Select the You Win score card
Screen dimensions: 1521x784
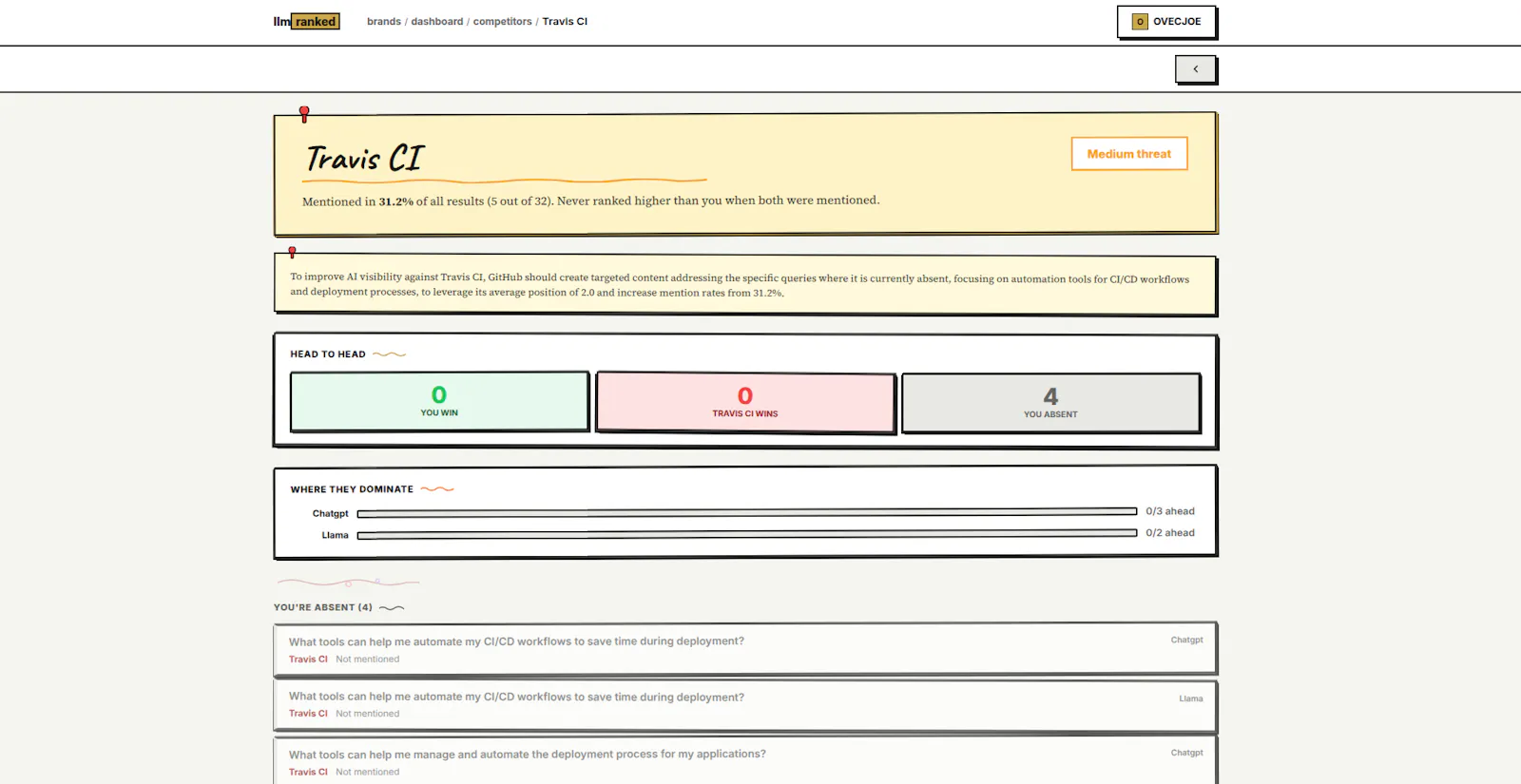[x=439, y=402]
